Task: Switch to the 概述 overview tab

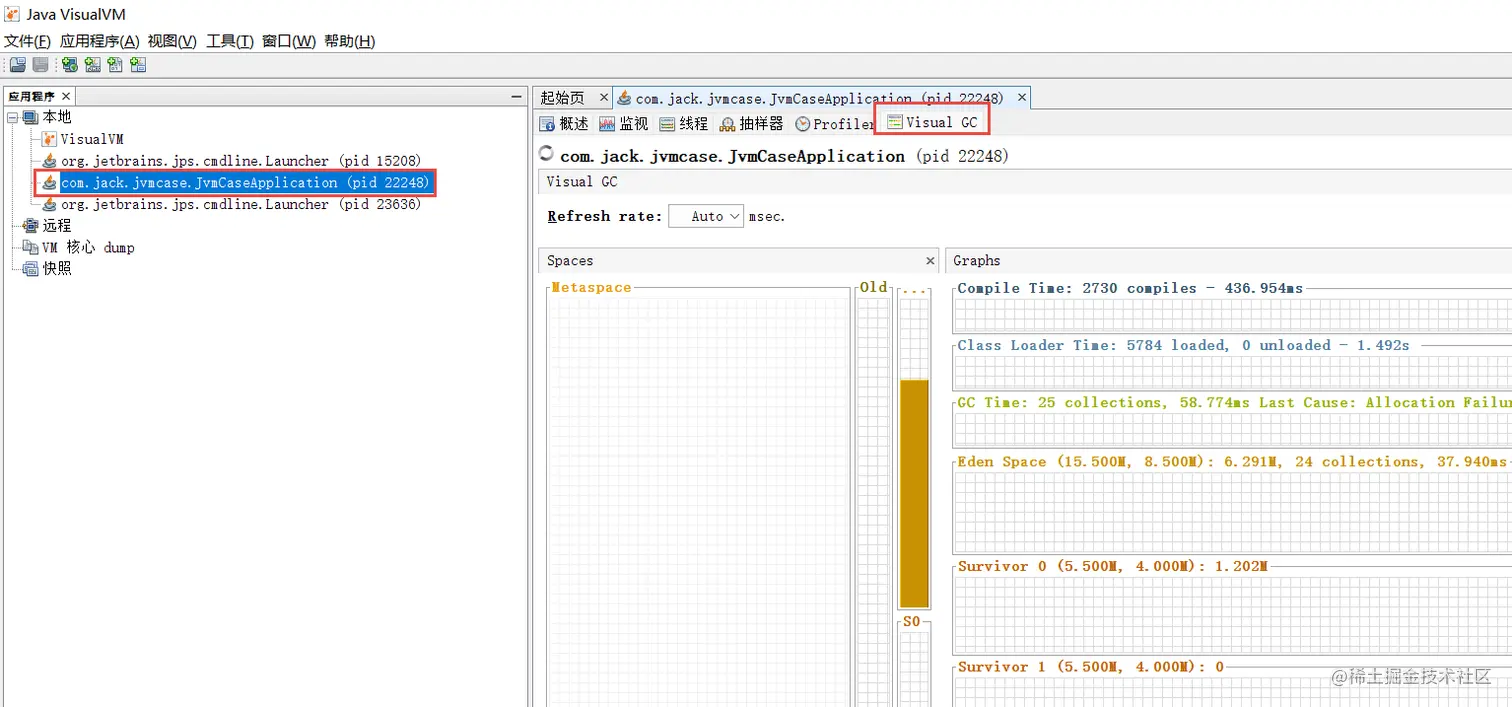Action: pyautogui.click(x=565, y=124)
